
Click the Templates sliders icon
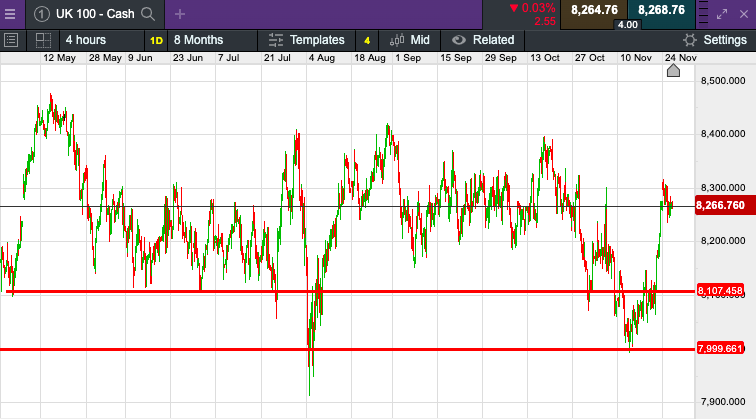(276, 40)
